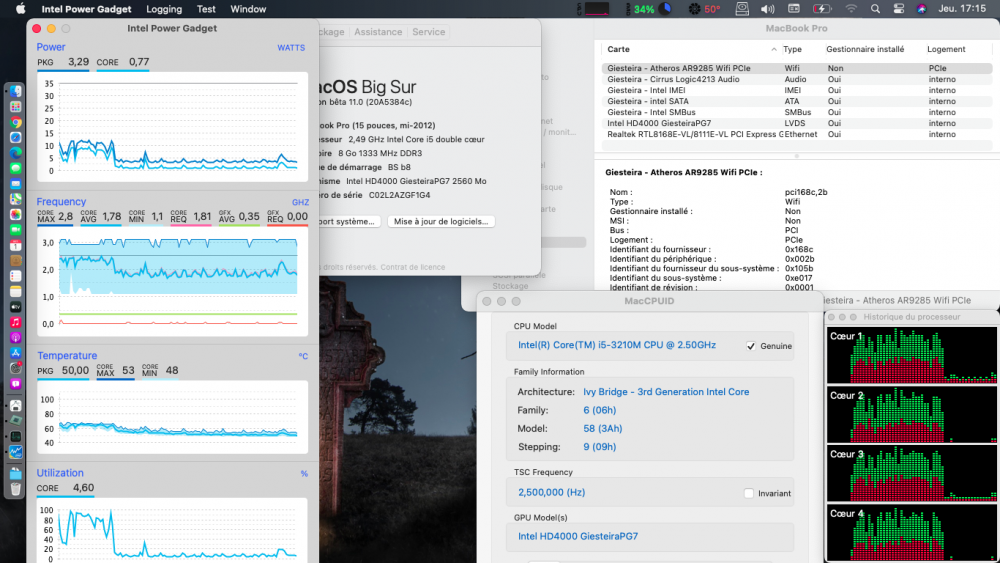This screenshot has height=563, width=1000.
Task: Open the Mail app in dock
Action: click(x=16, y=184)
